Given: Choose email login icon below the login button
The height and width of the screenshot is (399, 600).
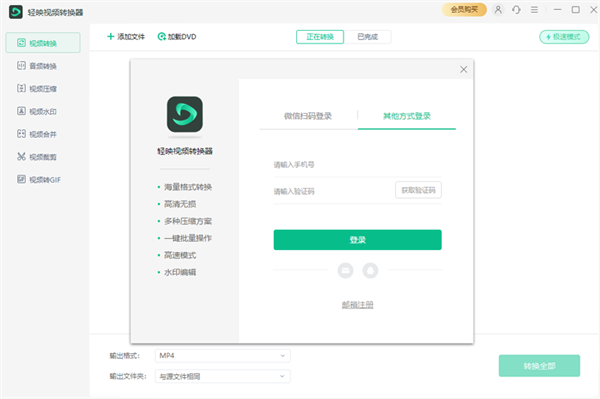Looking at the screenshot, I should (x=345, y=270).
